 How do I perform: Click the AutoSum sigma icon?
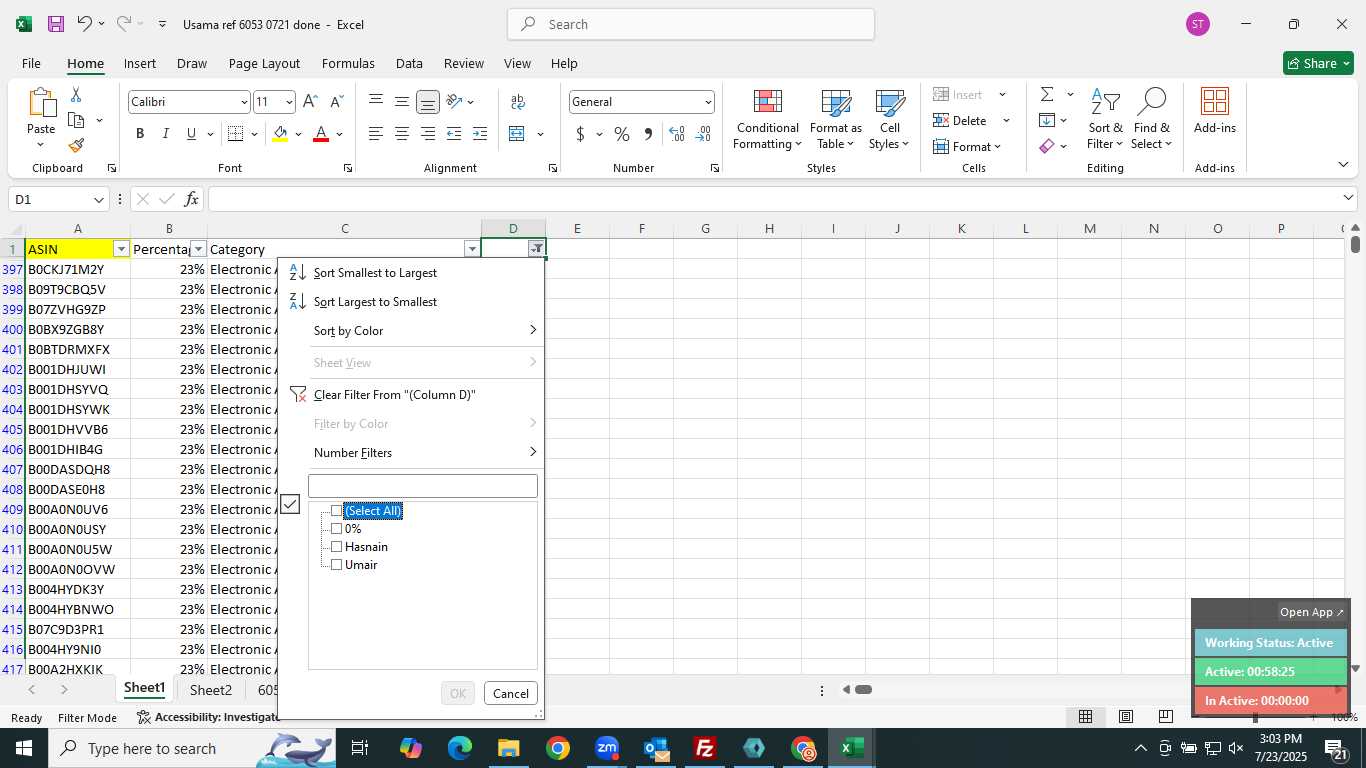point(1047,94)
